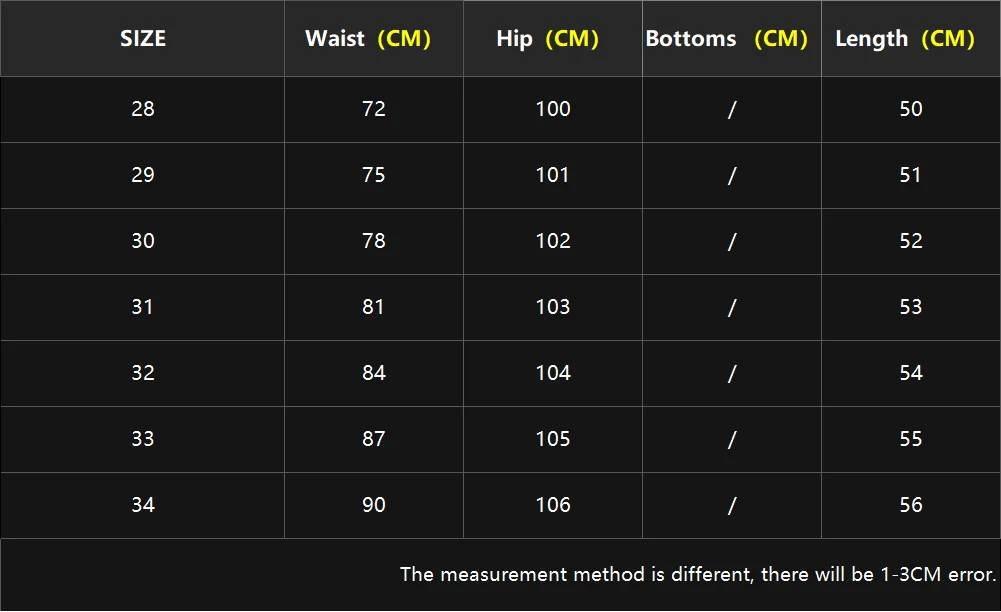Image resolution: width=1001 pixels, height=612 pixels.
Task: Click size 31 in the table
Action: (x=142, y=307)
